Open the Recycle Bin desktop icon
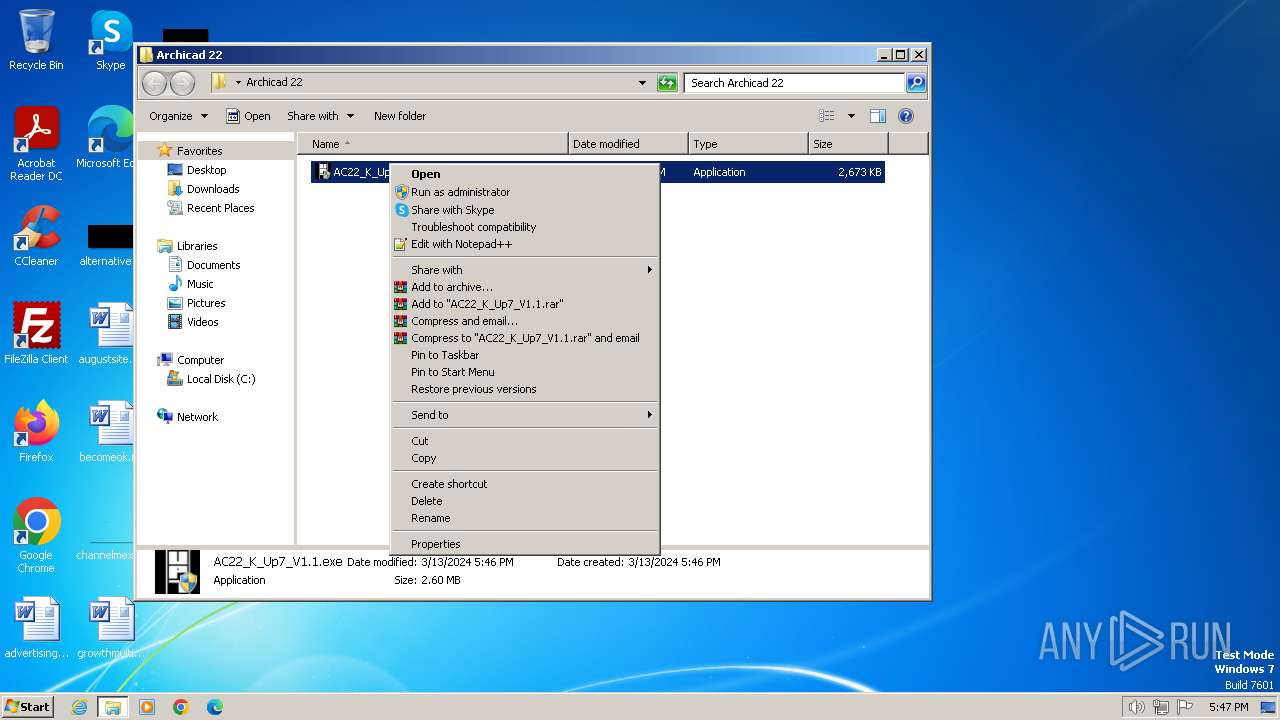This screenshot has height=720, width=1280. [x=36, y=40]
